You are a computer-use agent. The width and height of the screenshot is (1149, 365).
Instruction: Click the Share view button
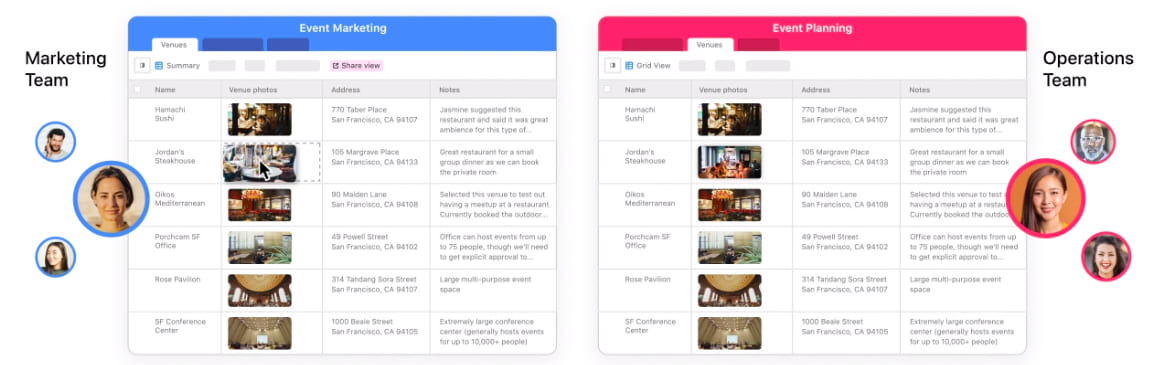point(356,65)
